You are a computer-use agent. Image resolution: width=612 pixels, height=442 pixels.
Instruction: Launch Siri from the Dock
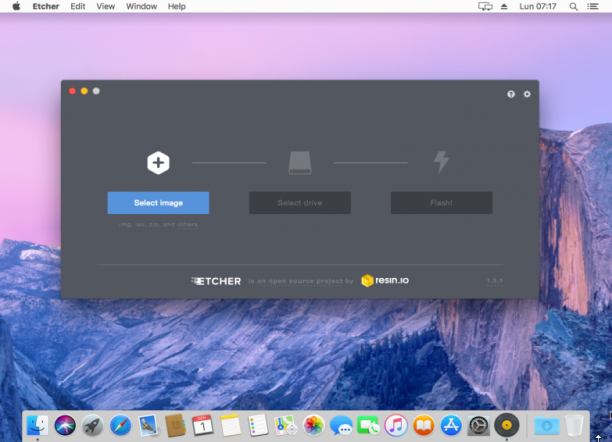coord(65,425)
